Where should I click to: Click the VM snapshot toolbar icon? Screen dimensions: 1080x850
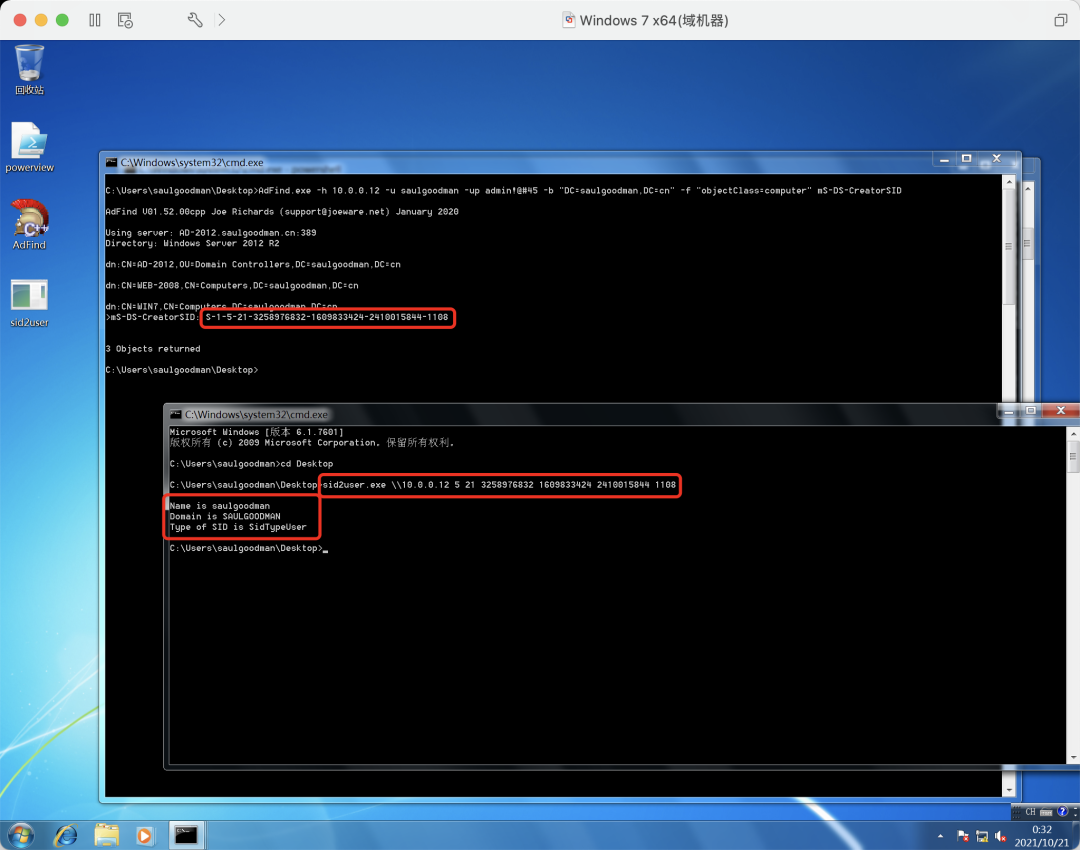(x=125, y=20)
